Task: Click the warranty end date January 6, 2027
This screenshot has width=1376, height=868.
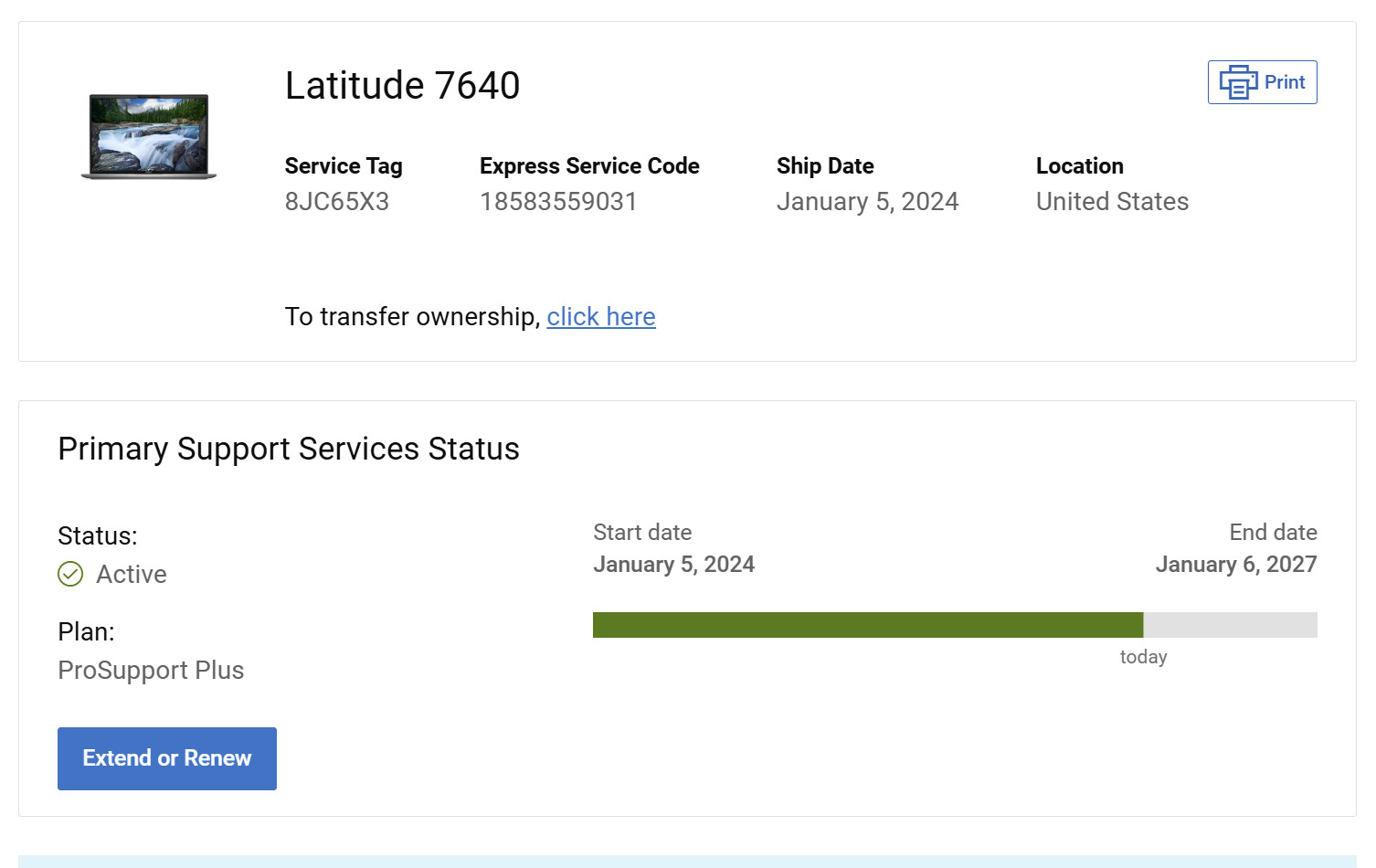Action: click(x=1236, y=565)
